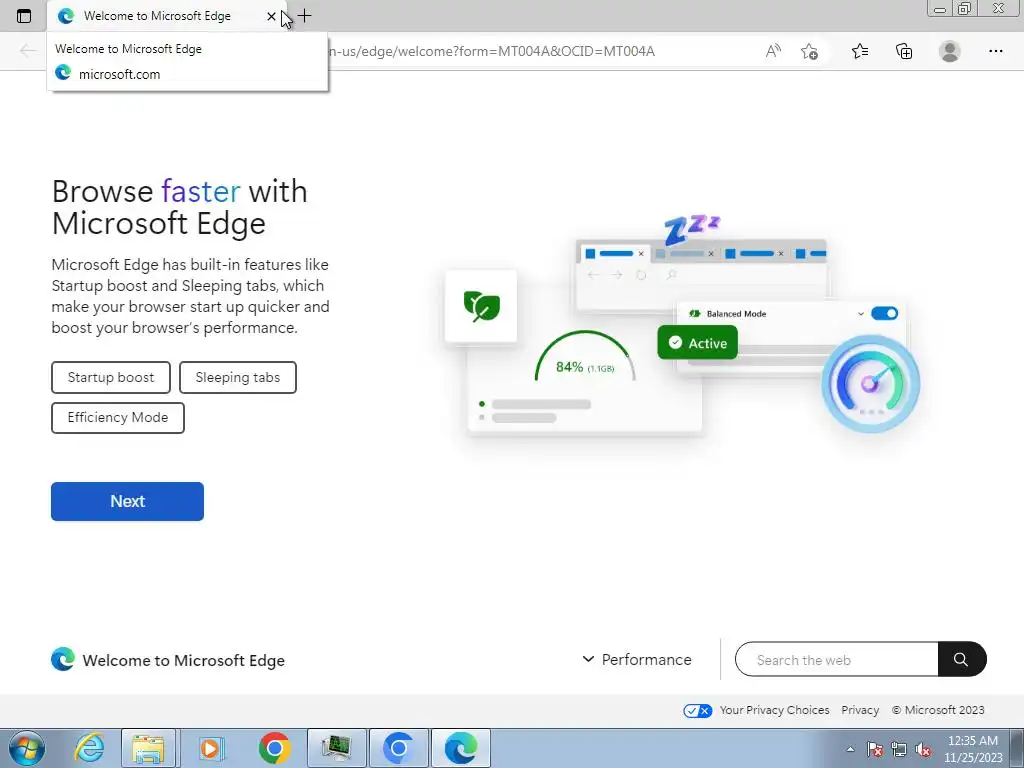
Task: Click the profile avatar icon
Action: 950,51
